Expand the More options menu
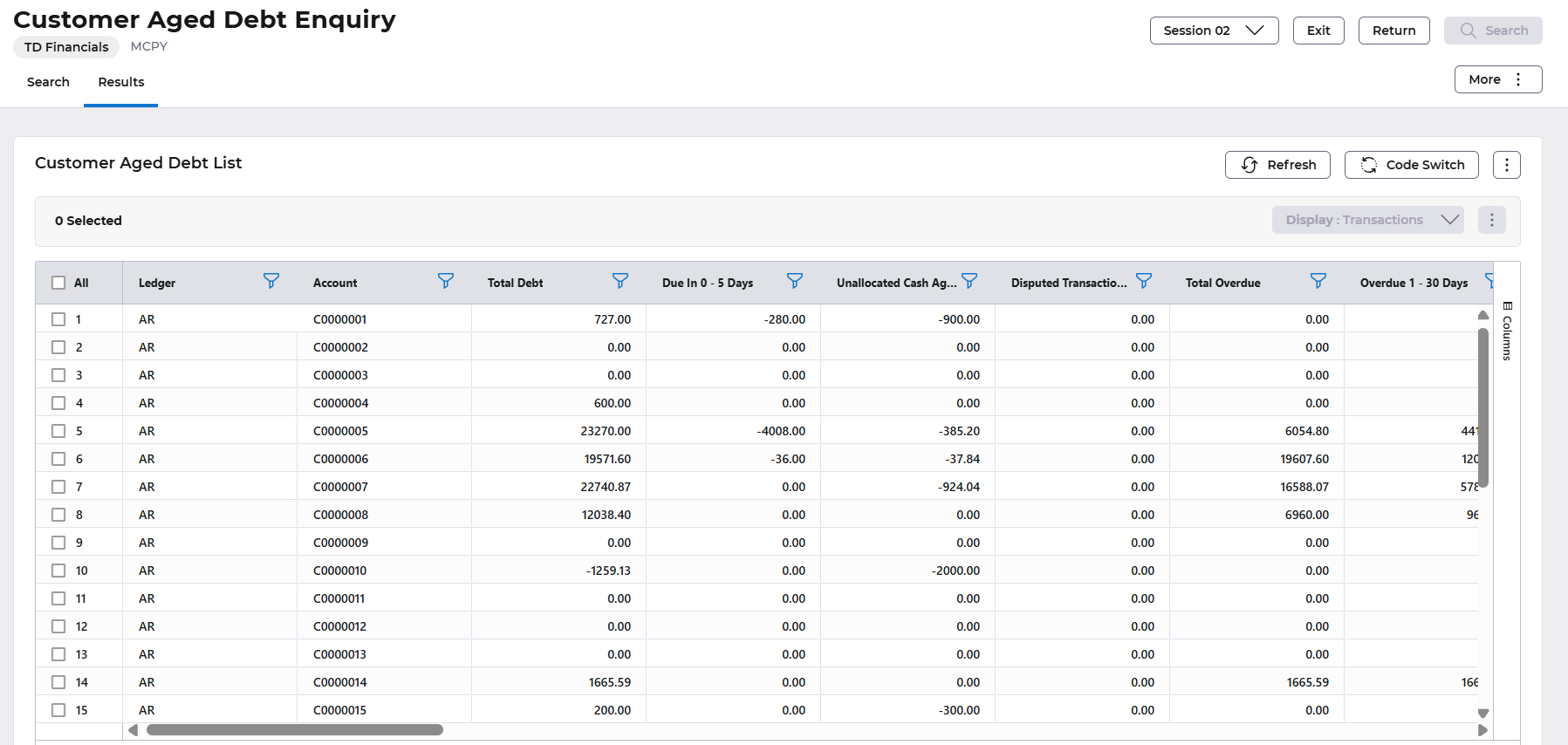The width and height of the screenshot is (1568, 745). coord(1497,79)
